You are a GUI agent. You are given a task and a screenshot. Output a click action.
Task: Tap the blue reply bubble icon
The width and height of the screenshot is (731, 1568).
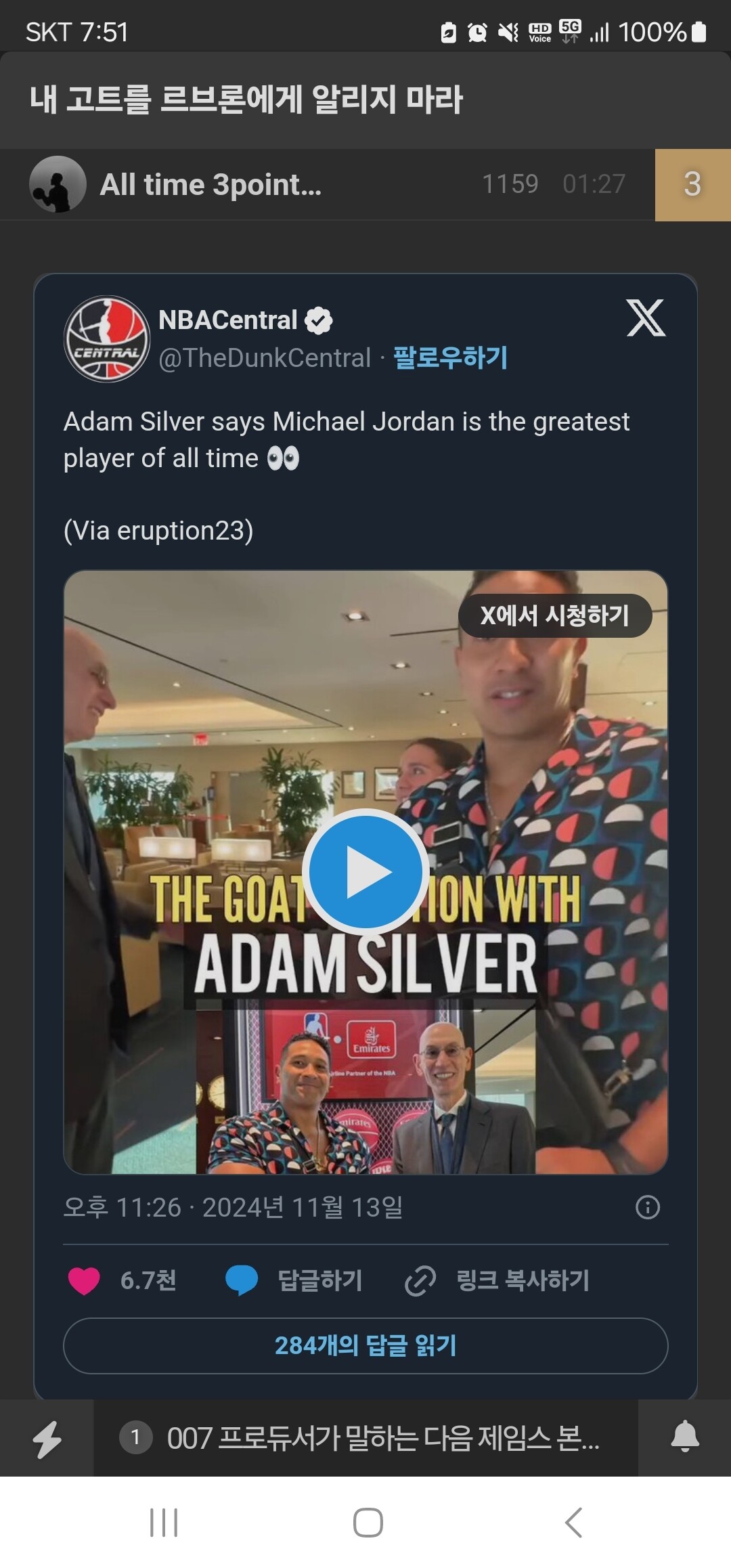pos(242,1280)
